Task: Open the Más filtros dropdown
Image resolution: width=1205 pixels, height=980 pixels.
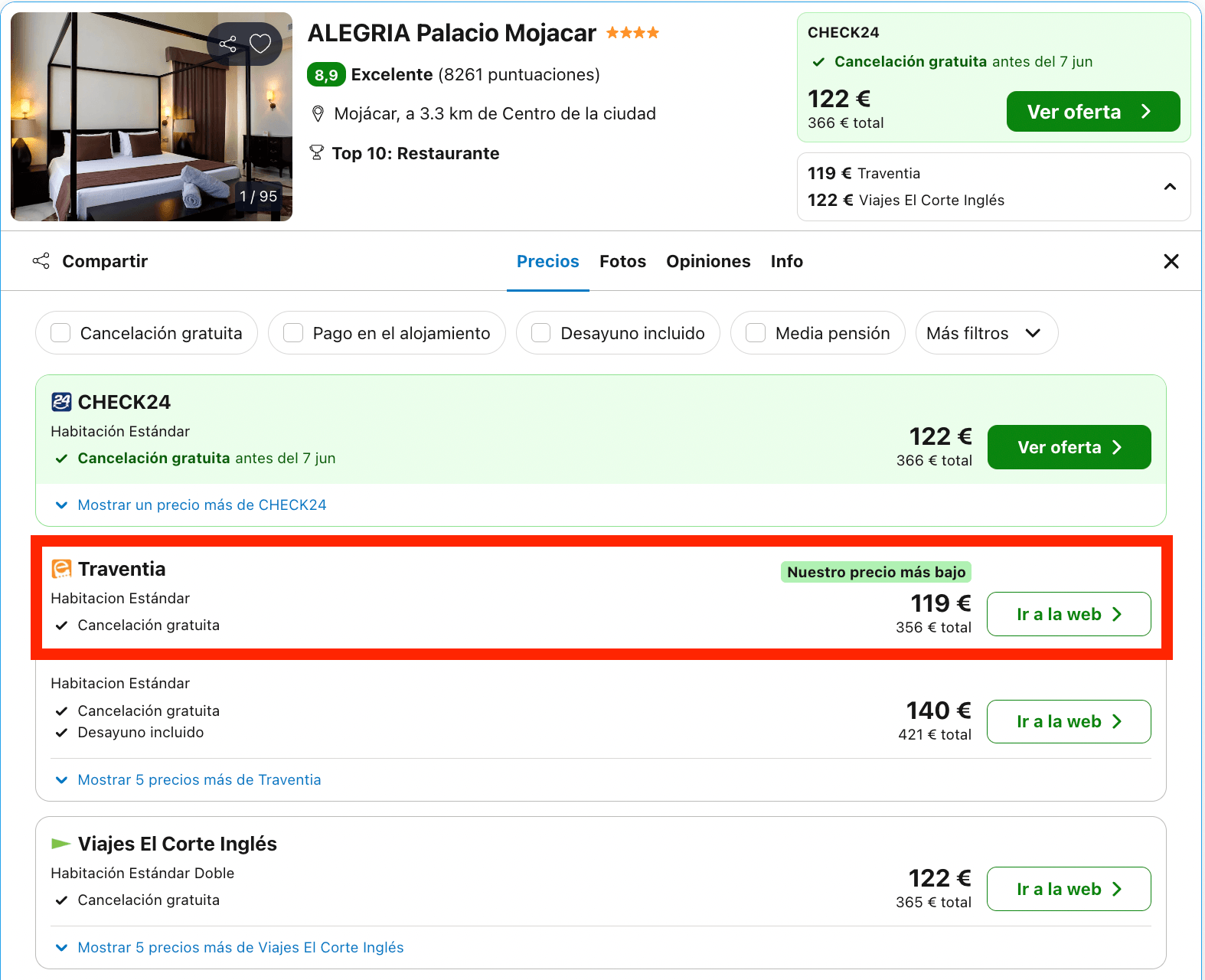Action: click(987, 333)
